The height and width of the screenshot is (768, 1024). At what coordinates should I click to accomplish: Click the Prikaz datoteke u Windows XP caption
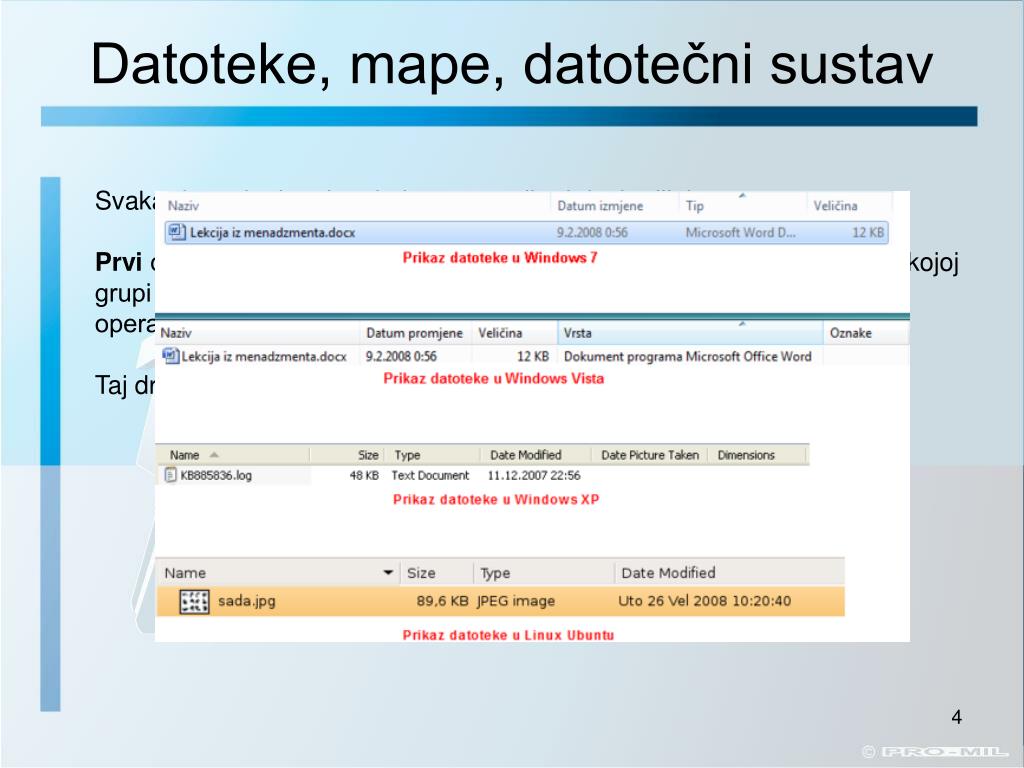tap(496, 500)
